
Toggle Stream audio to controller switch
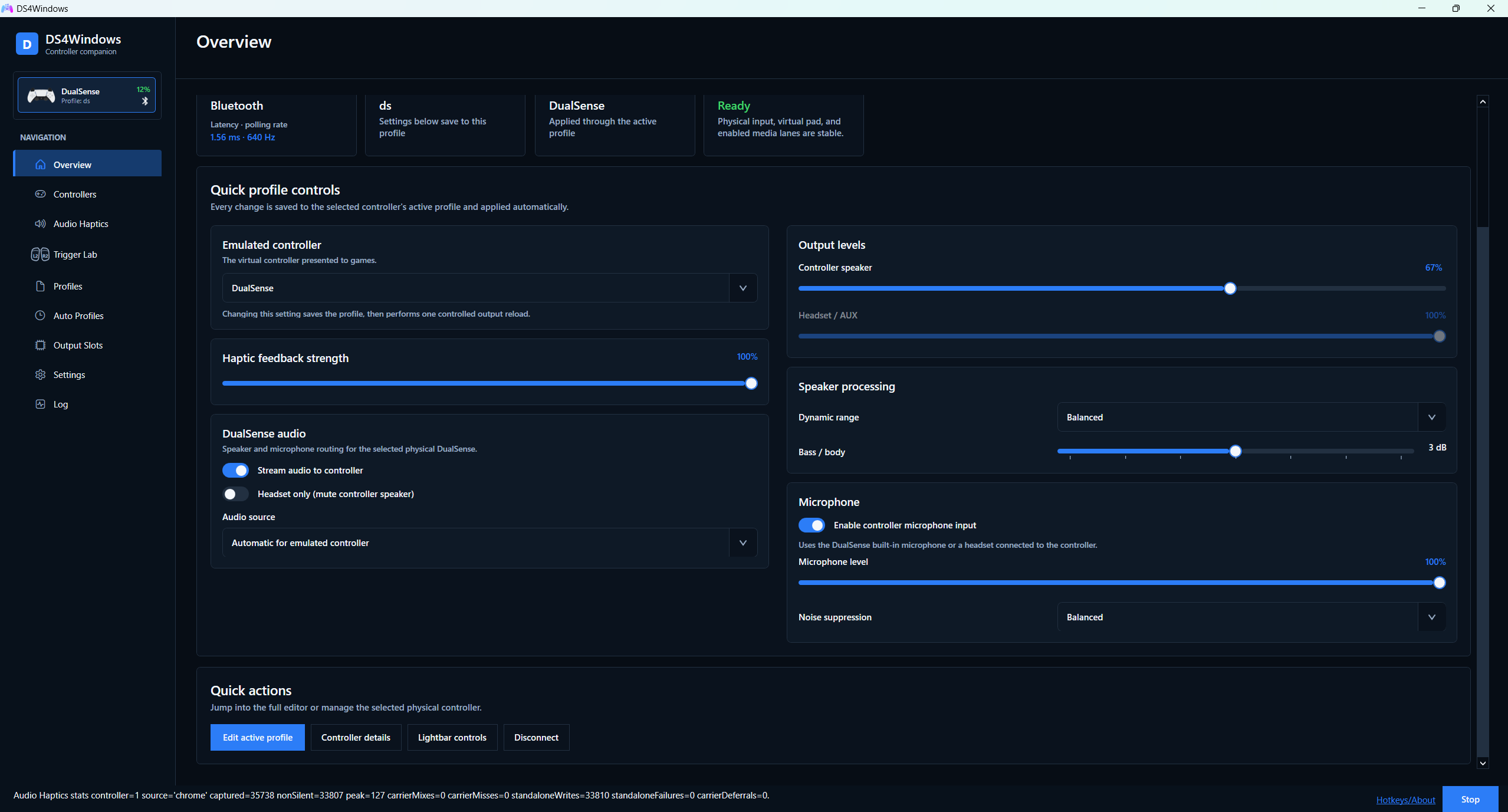[235, 471]
